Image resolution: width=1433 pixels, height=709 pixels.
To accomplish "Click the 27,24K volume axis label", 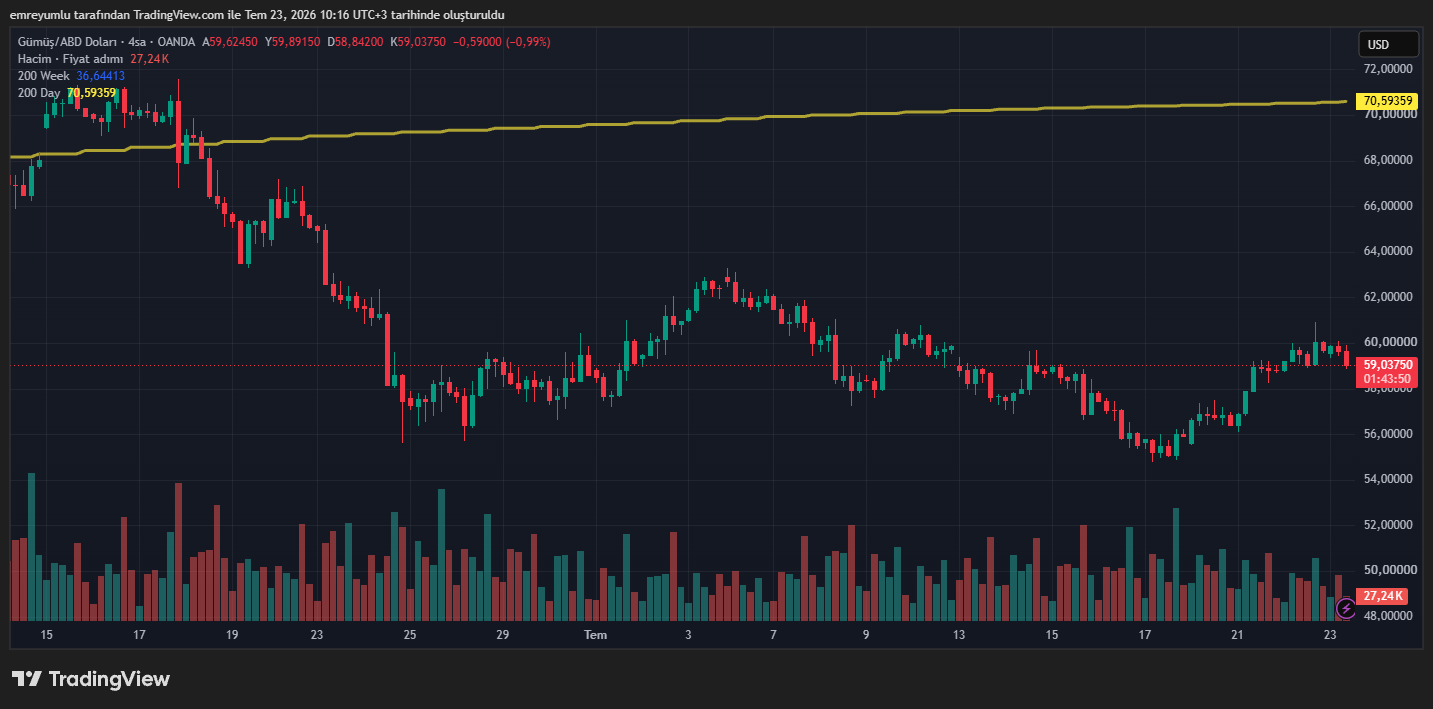I will coord(1384,596).
